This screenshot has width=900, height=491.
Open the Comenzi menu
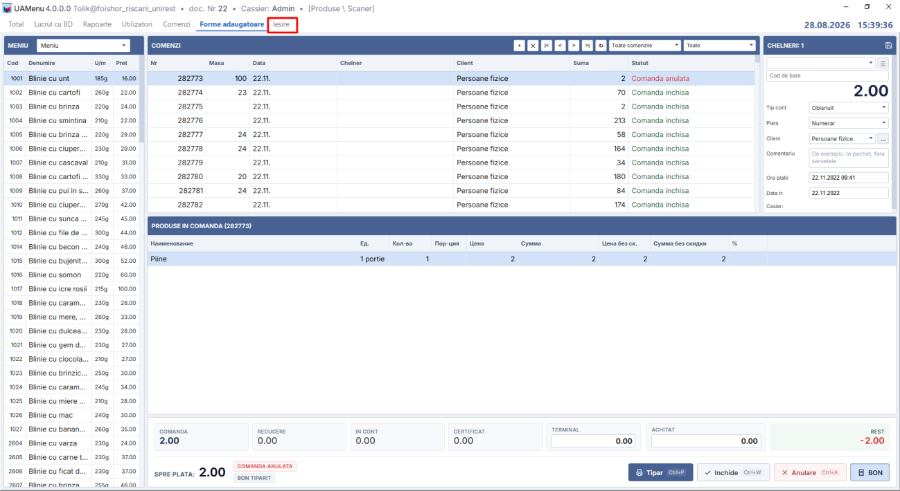pyautogui.click(x=176, y=24)
